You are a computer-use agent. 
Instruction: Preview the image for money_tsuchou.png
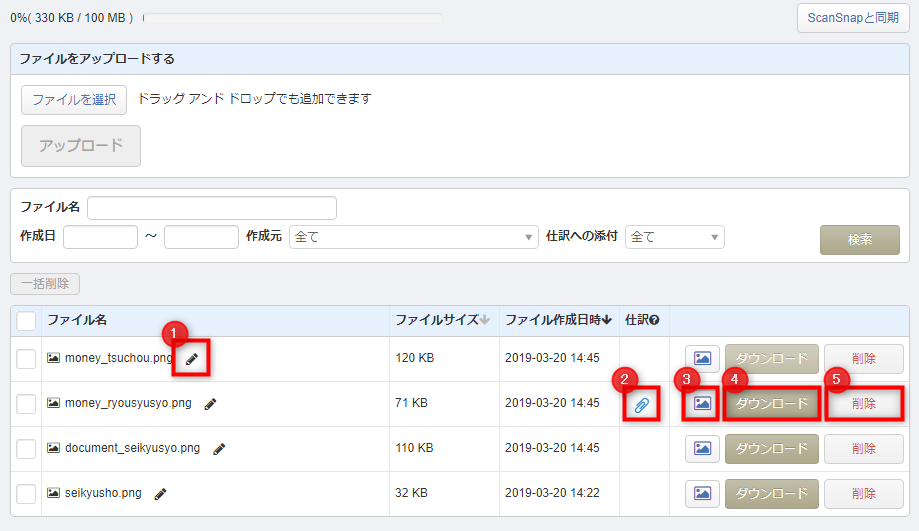[x=702, y=359]
